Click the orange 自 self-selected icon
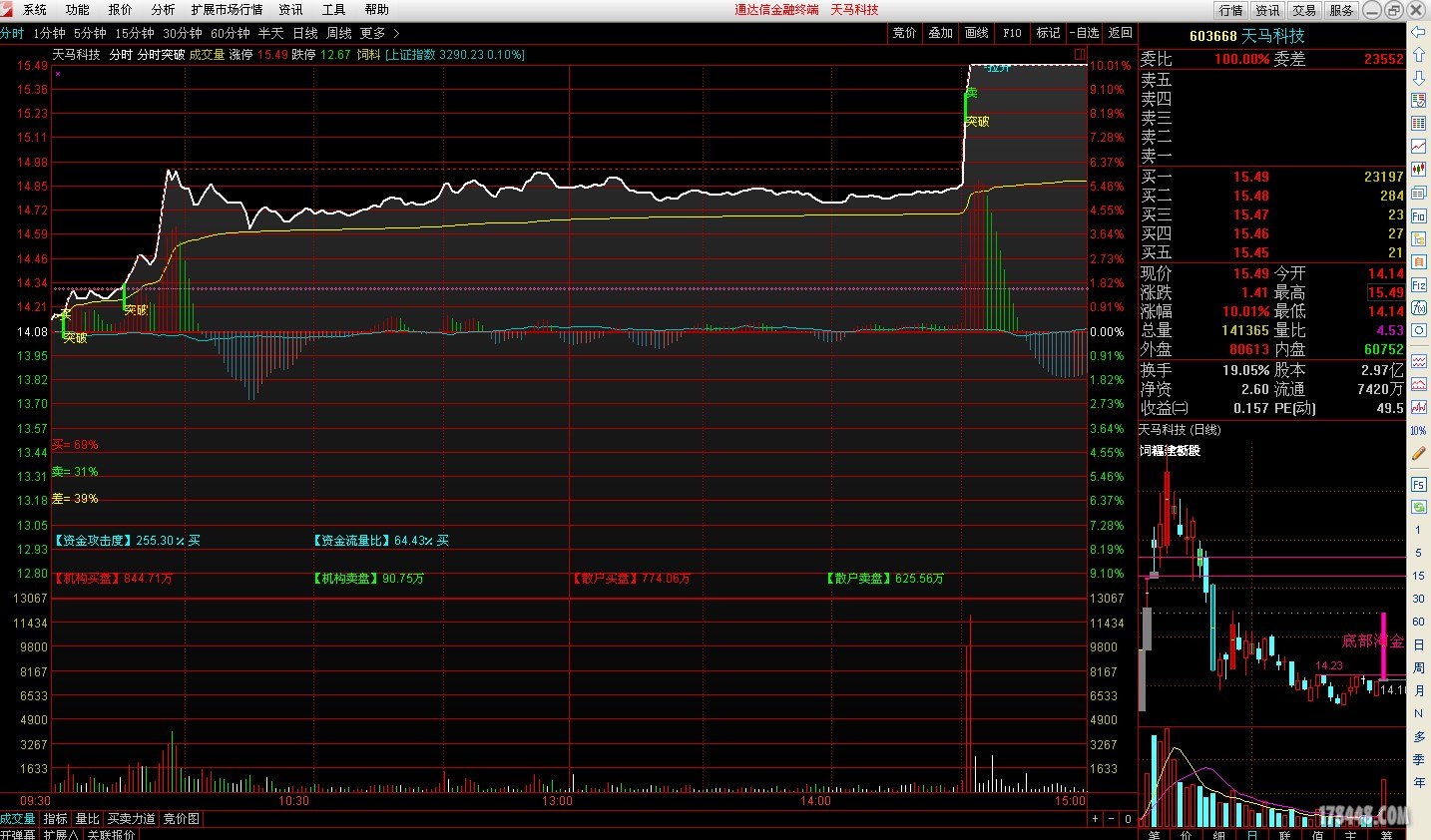1431x840 pixels. 1418,261
